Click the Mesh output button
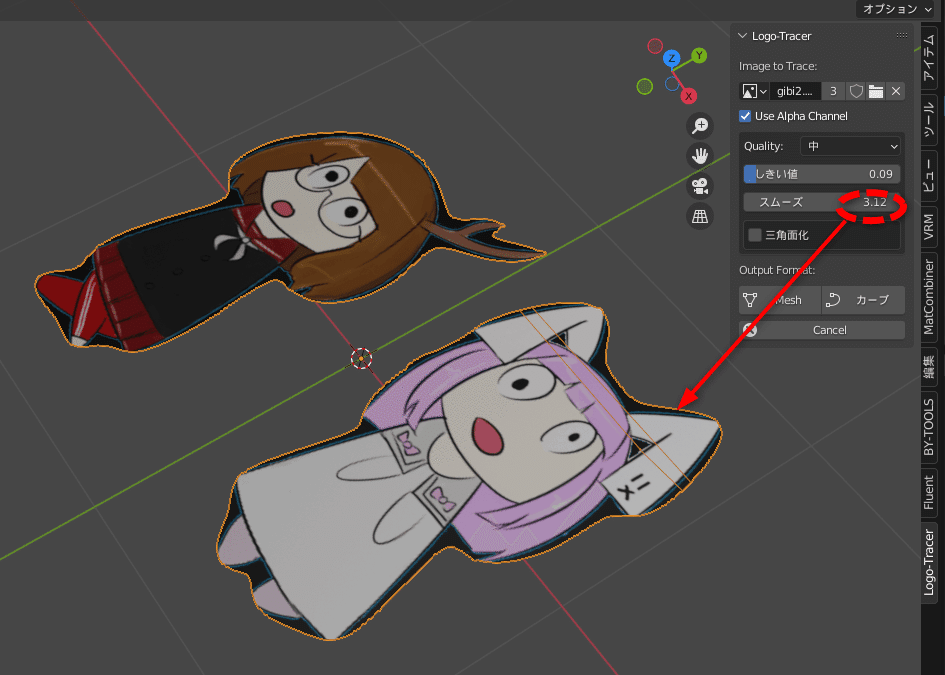The height and width of the screenshot is (675, 945). click(x=780, y=300)
